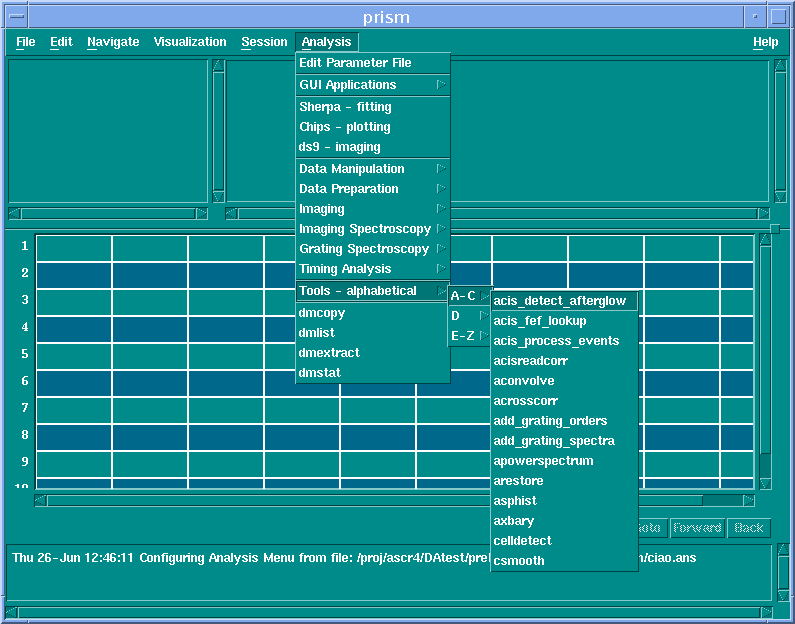This screenshot has height=624, width=795.
Task: Run dmstat from Analysis menu
Action: pyautogui.click(x=373, y=373)
